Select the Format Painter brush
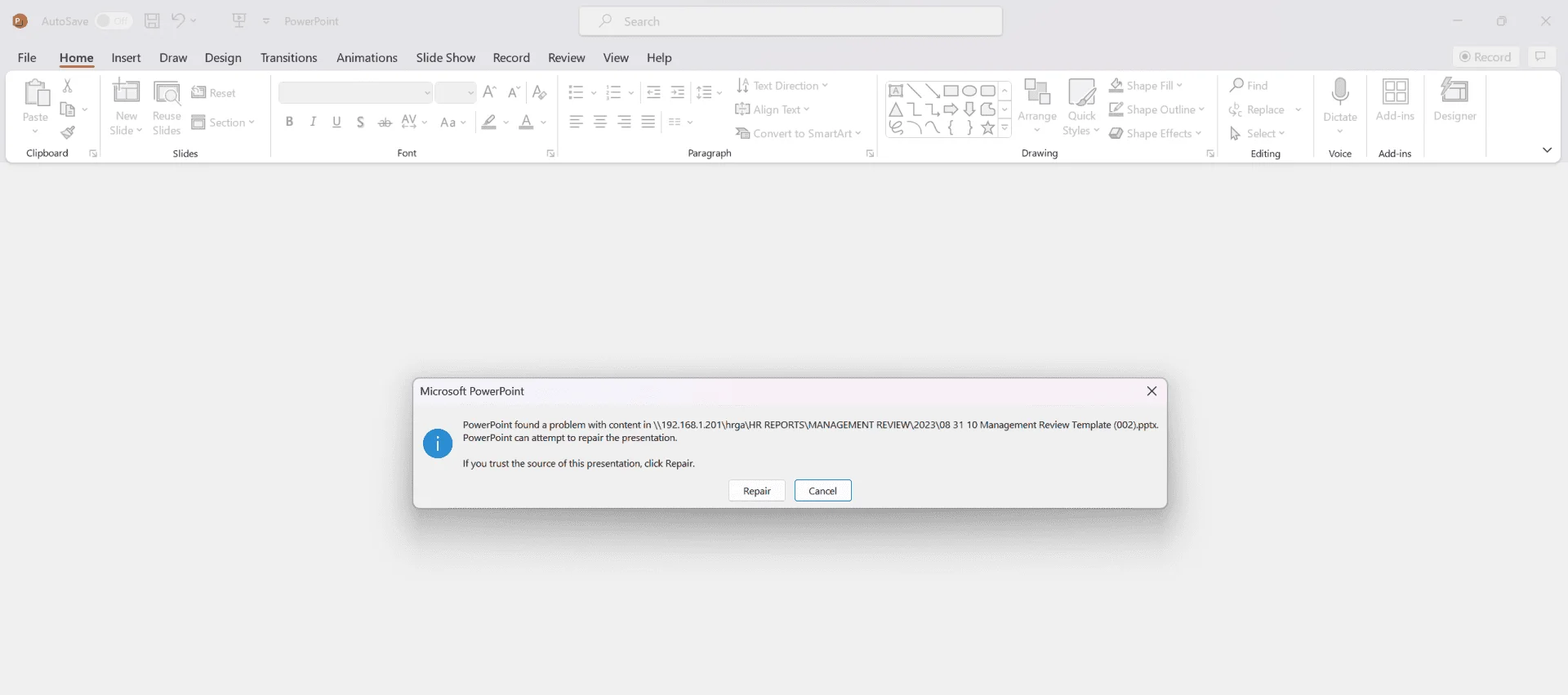The height and width of the screenshot is (695, 1568). click(x=68, y=132)
